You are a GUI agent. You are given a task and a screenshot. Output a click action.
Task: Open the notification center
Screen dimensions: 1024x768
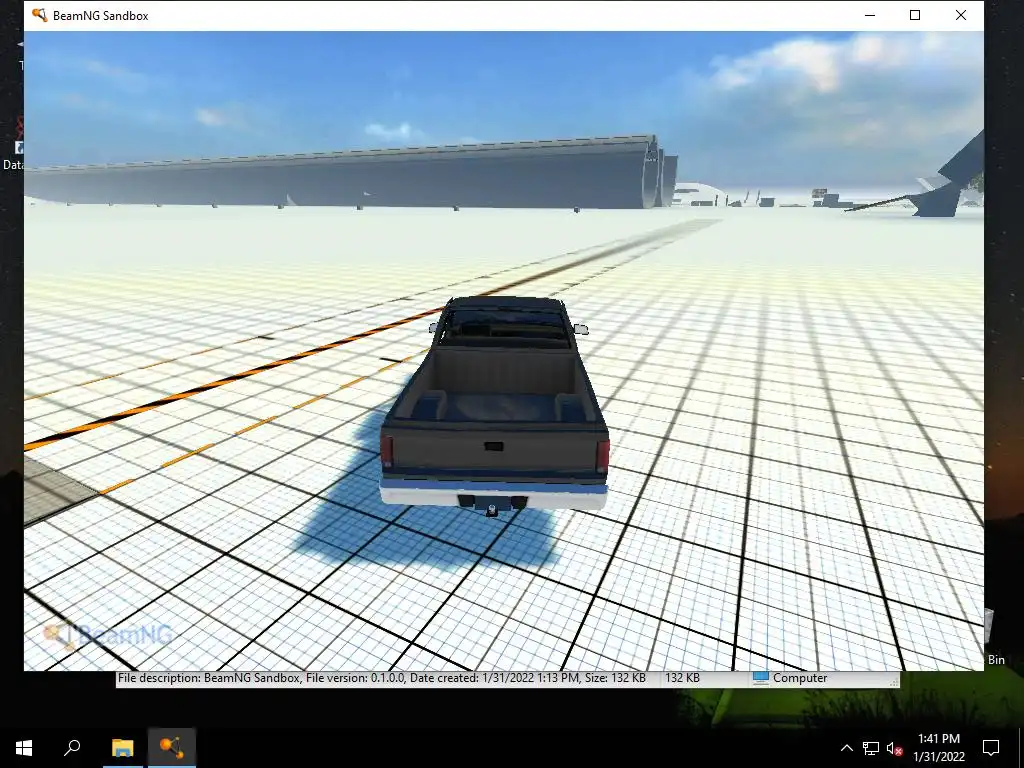point(991,748)
